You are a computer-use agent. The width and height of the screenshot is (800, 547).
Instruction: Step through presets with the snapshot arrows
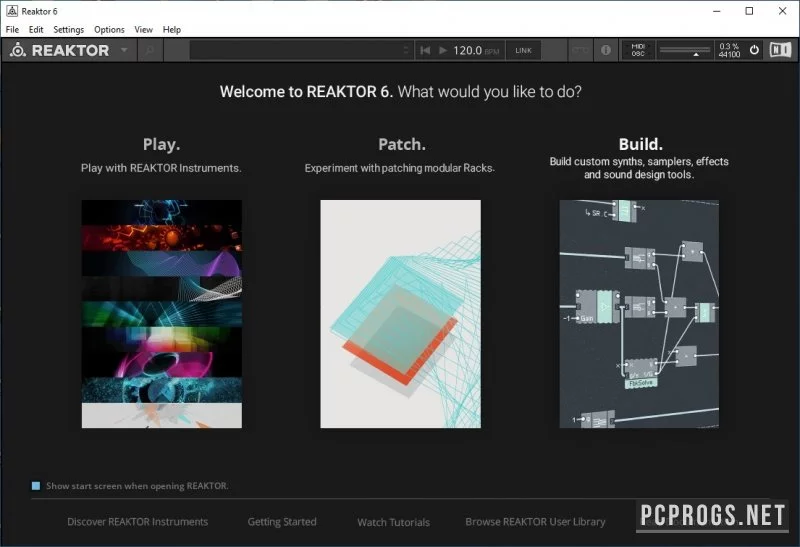tap(406, 51)
